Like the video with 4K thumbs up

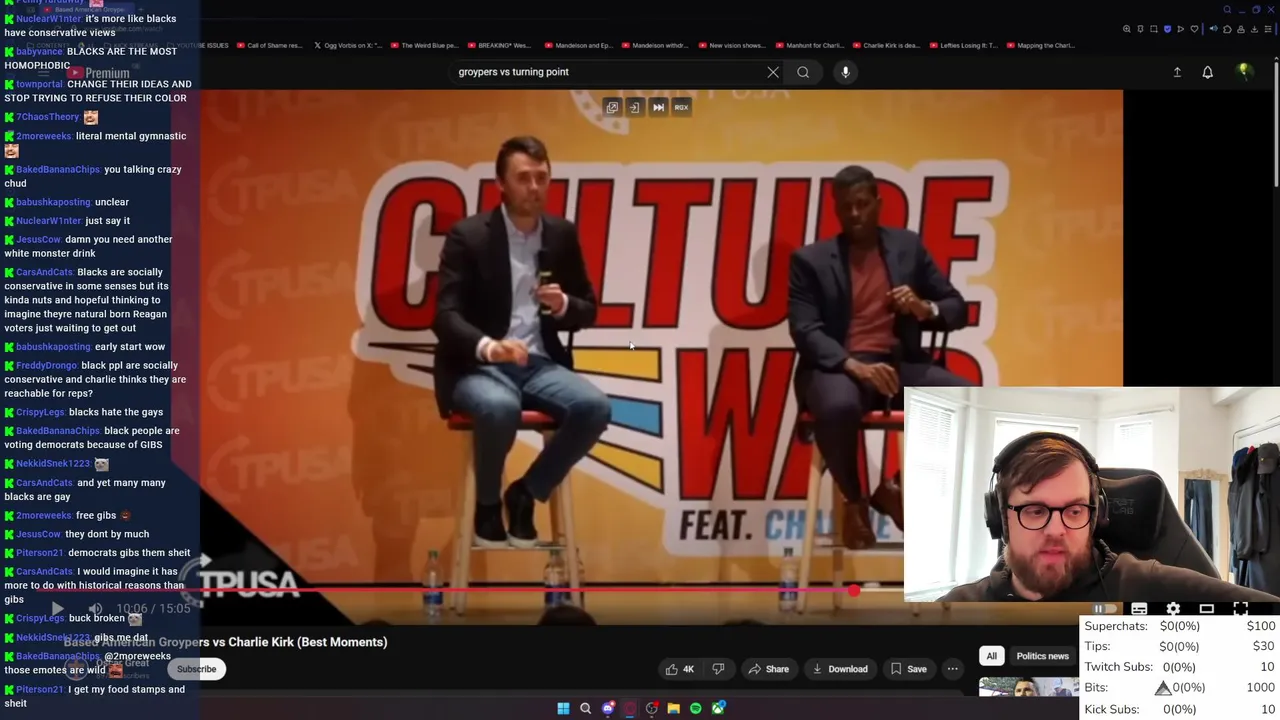click(x=680, y=669)
